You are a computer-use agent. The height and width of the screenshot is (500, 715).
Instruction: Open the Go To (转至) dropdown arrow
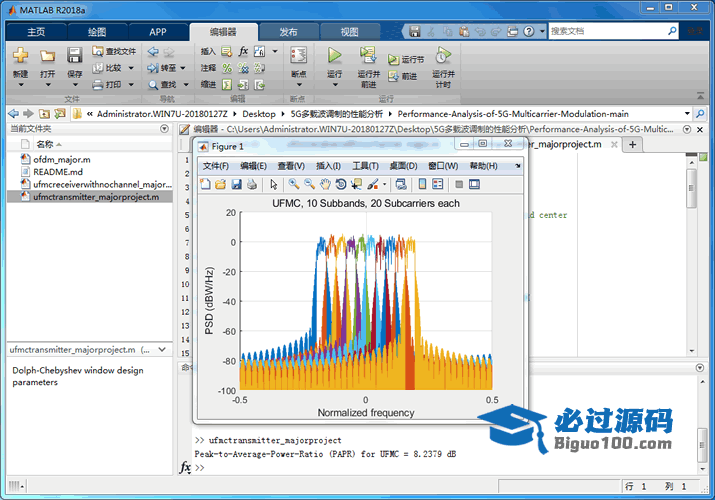point(183,68)
